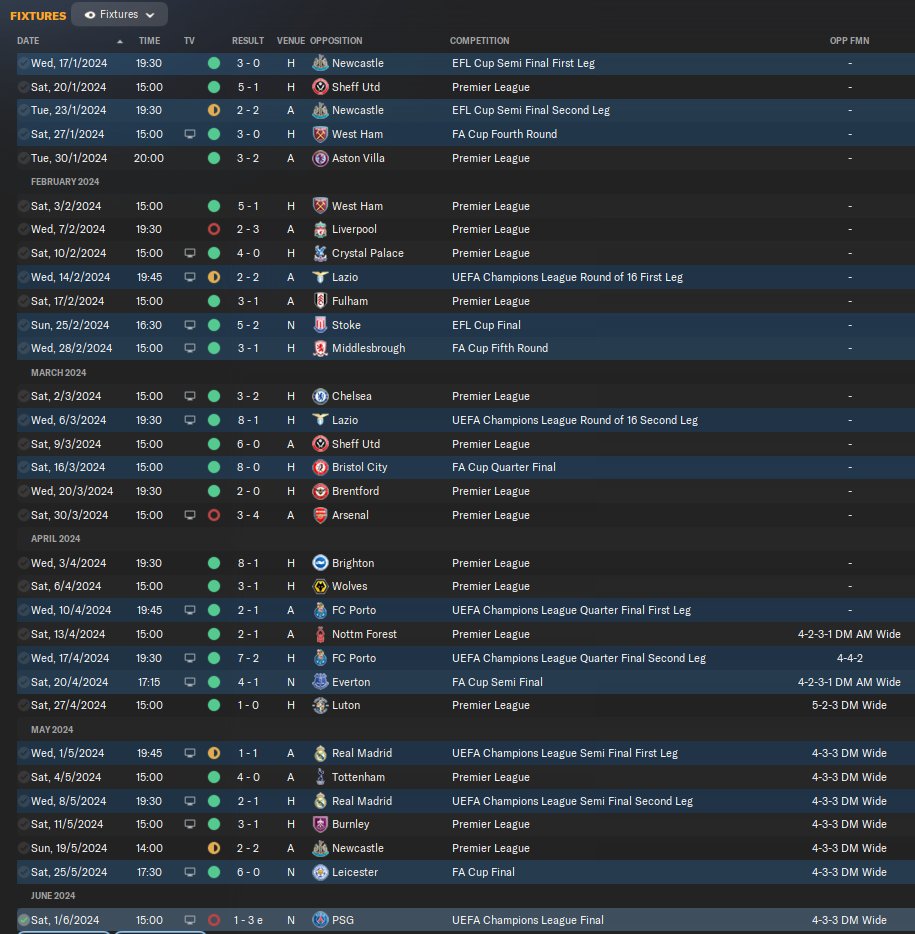Open the 8 - 1 result against Lazio
Viewport: 915px width, 934px height.
(248, 420)
